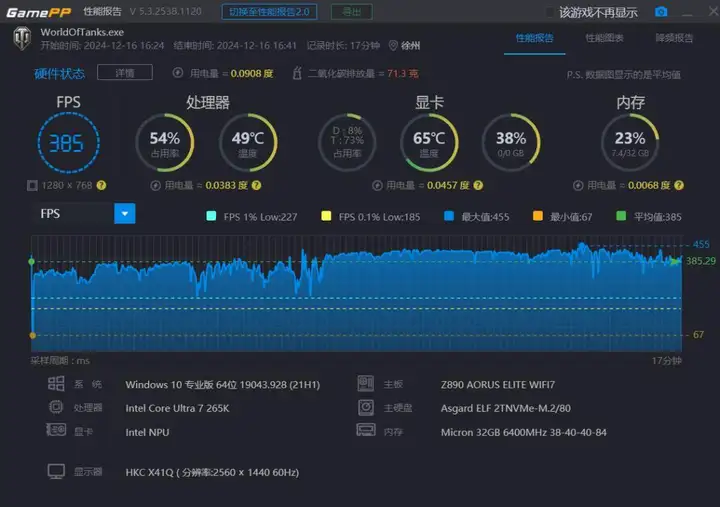This screenshot has width=720, height=507.
Task: Open the FPS chart type dropdown
Action: (x=124, y=214)
